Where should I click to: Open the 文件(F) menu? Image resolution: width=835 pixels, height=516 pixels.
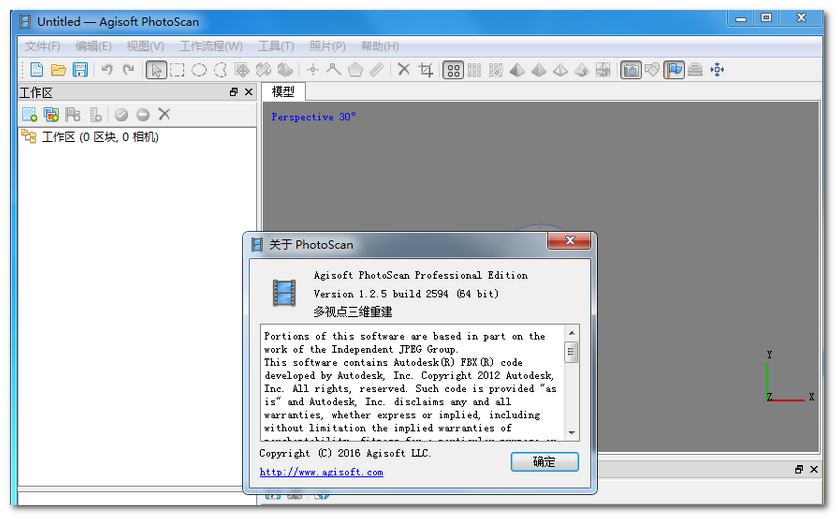tap(43, 46)
